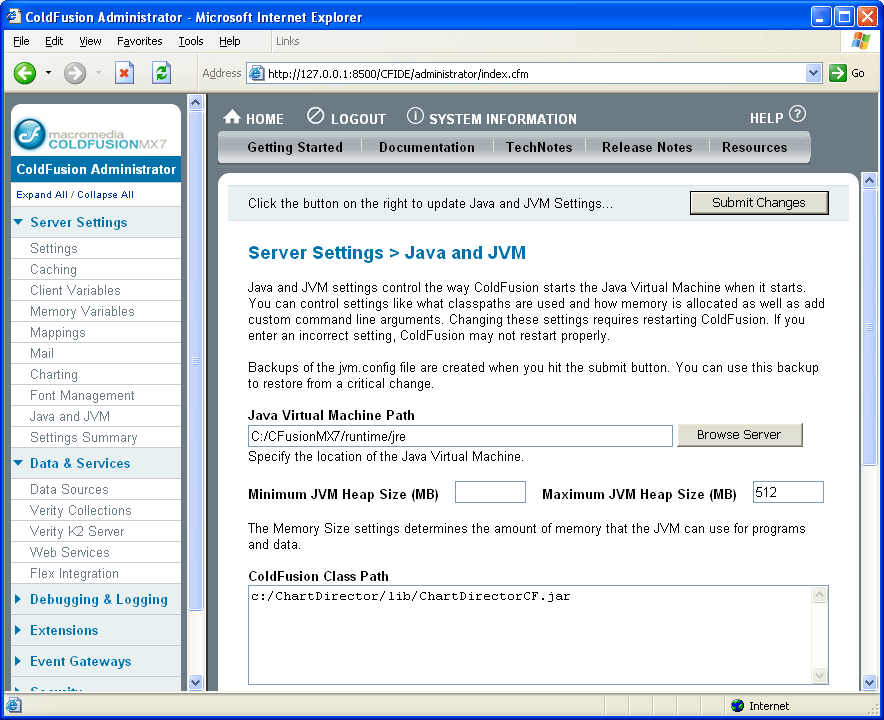
Task: Click the page icon in address bar
Action: [x=257, y=73]
